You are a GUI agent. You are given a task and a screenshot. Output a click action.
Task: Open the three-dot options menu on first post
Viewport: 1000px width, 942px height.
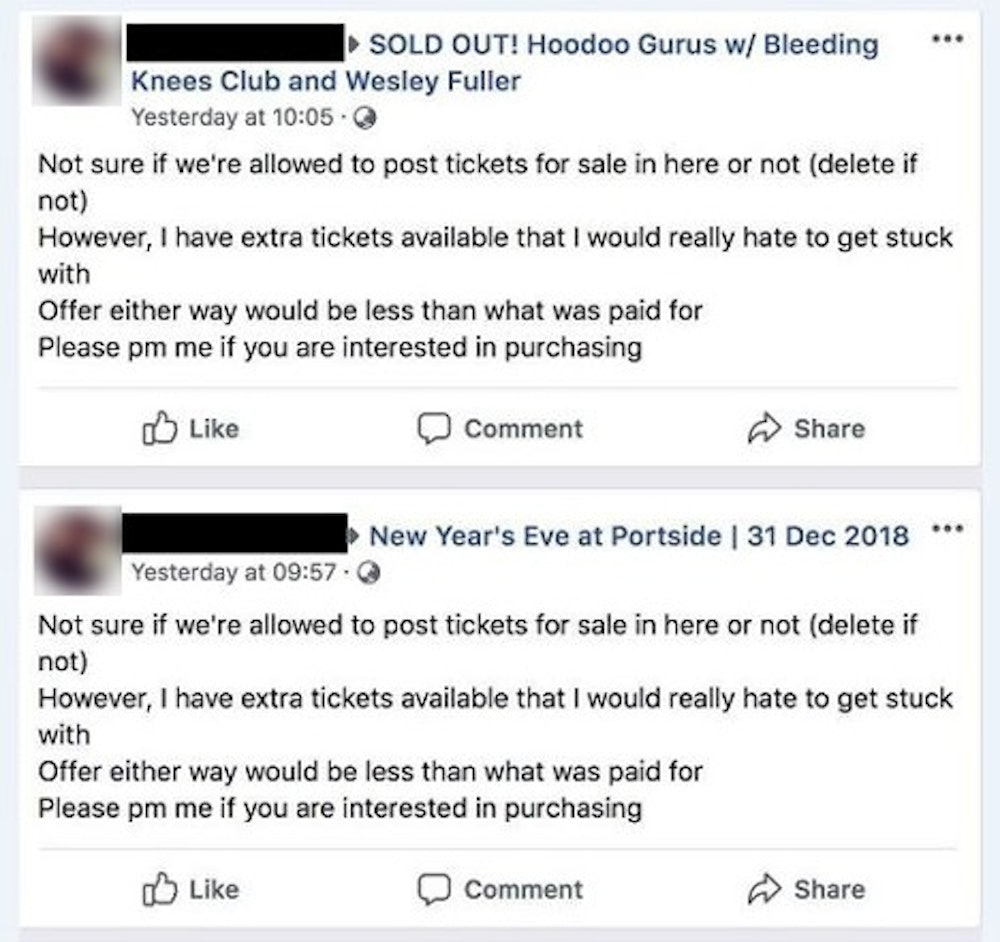point(945,41)
